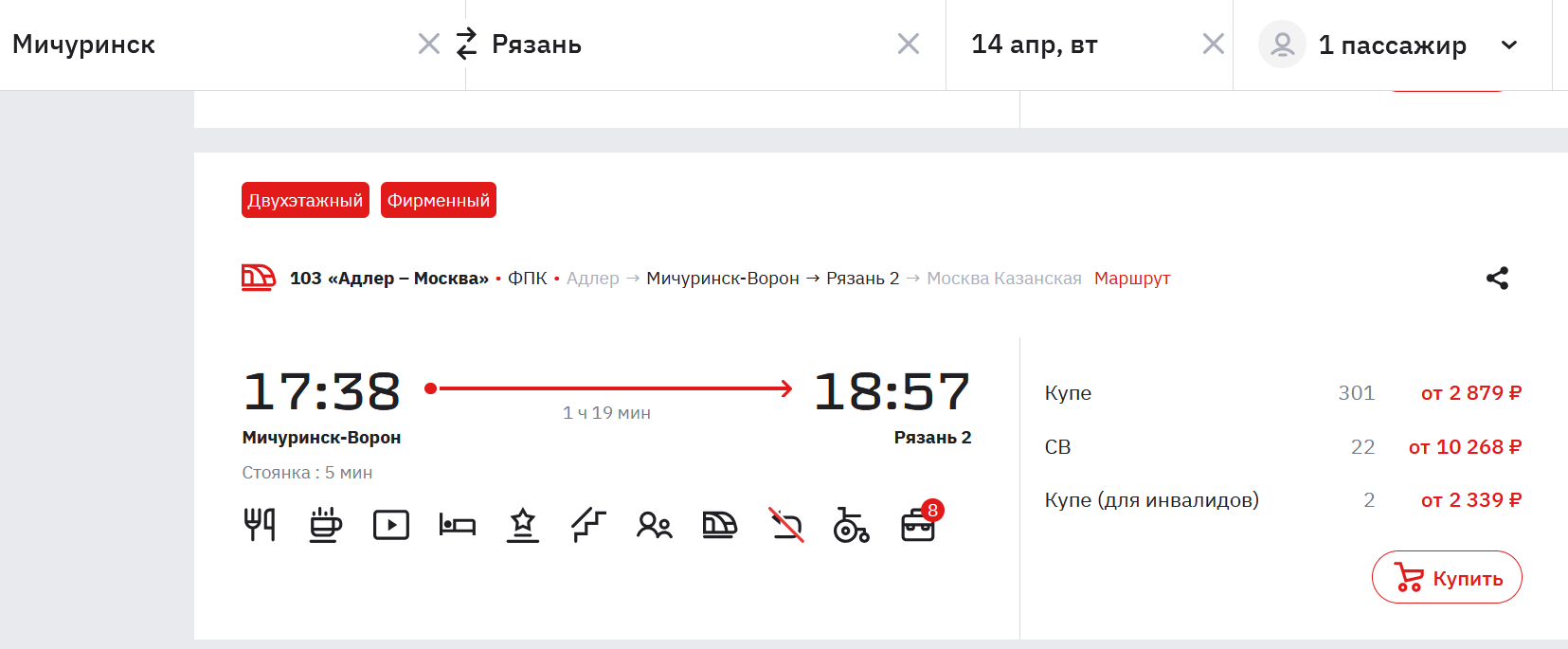Select the Двухэтажный tag
1568x649 pixels.
click(305, 200)
